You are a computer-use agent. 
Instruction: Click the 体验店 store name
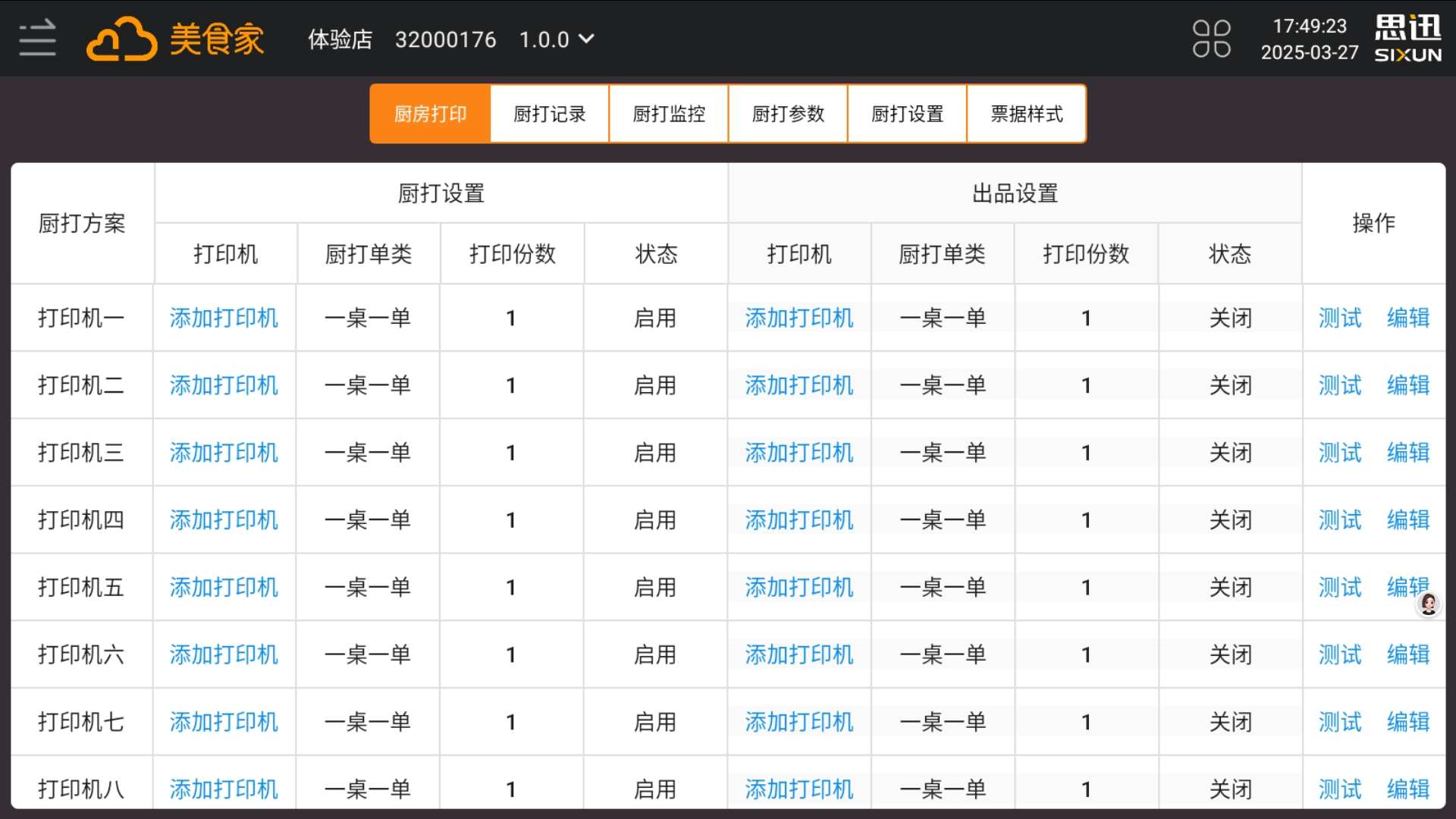(339, 39)
